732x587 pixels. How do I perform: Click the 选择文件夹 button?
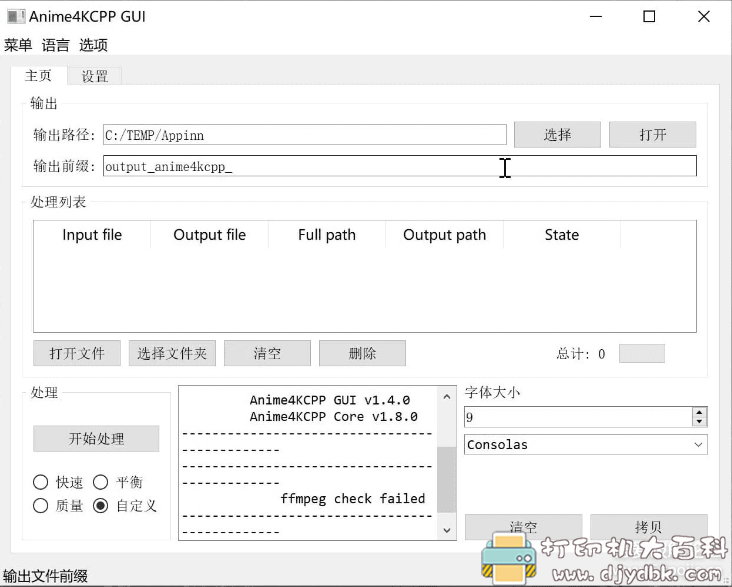tap(172, 353)
